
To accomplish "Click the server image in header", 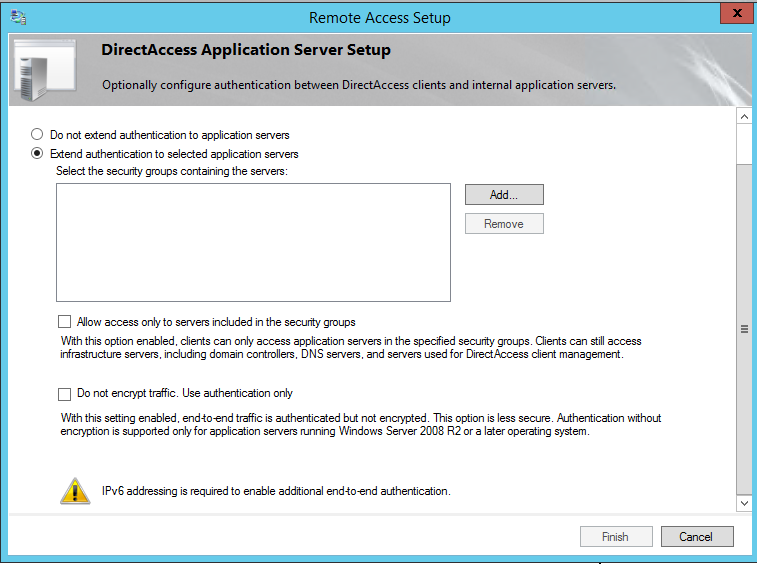I will click(44, 70).
